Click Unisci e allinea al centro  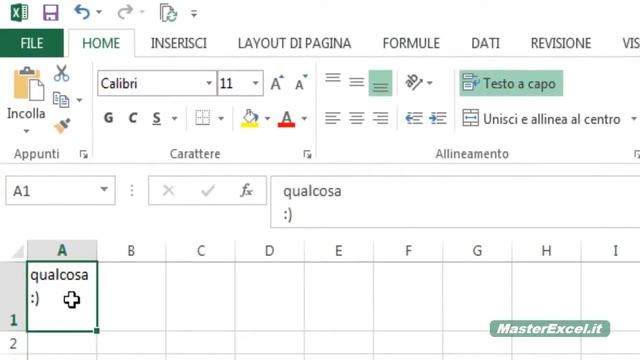pos(542,119)
